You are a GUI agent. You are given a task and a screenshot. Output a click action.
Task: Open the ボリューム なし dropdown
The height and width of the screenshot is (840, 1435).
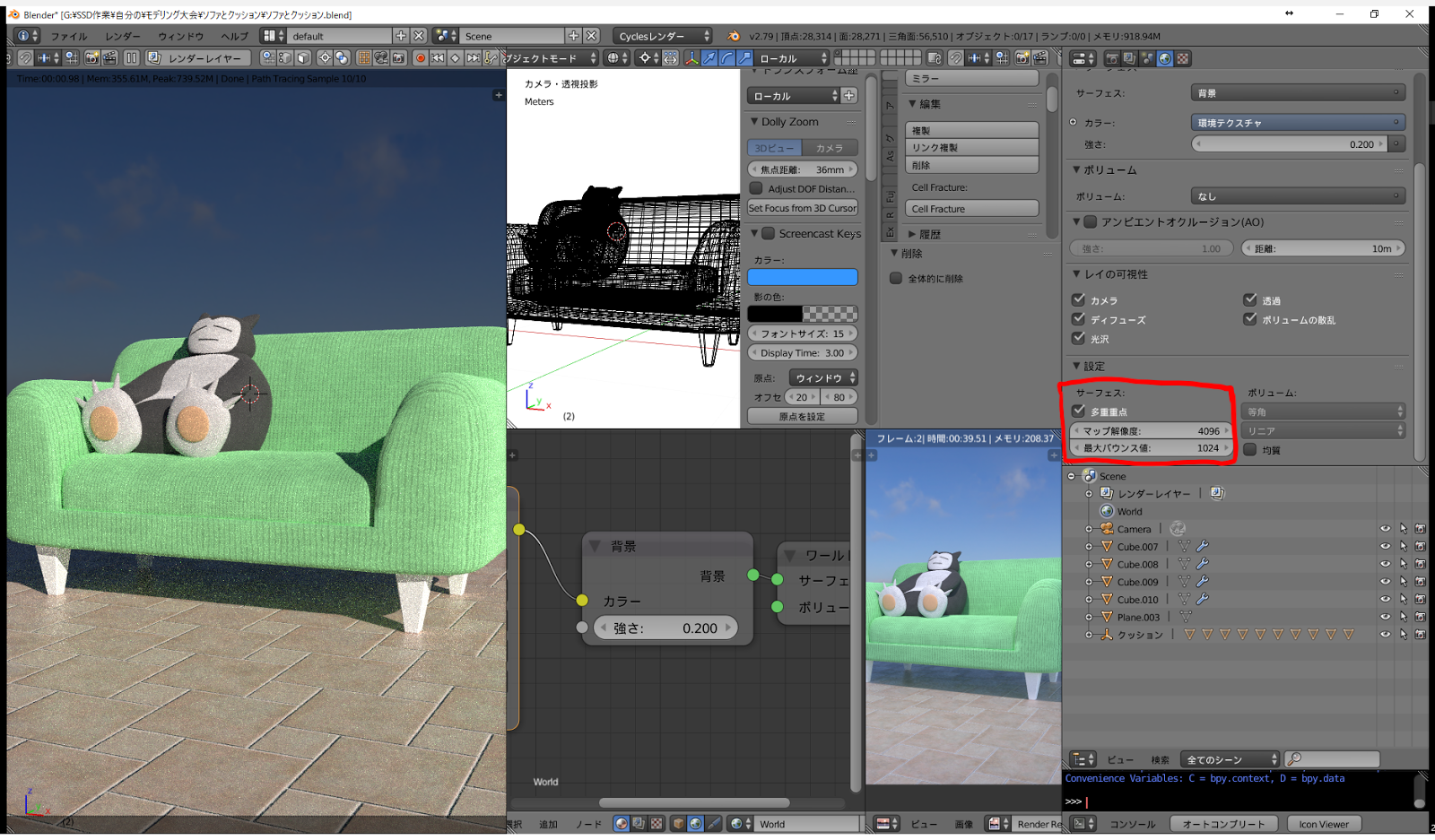coord(1298,196)
